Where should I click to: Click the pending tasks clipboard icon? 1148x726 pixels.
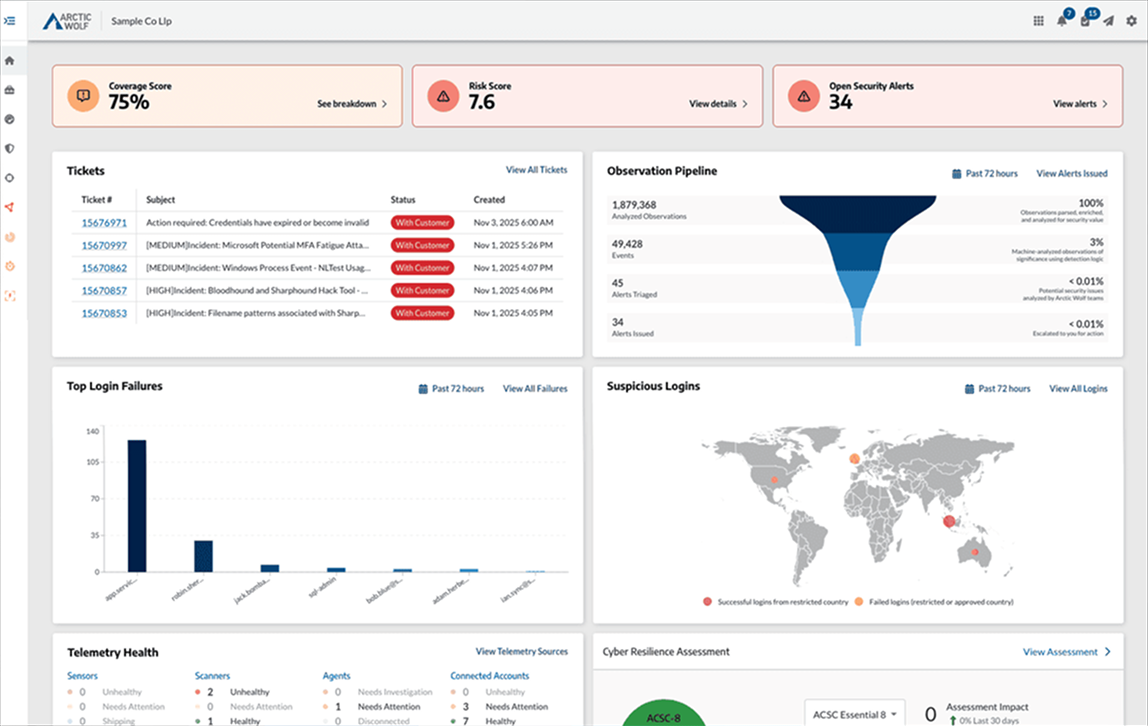1084,21
